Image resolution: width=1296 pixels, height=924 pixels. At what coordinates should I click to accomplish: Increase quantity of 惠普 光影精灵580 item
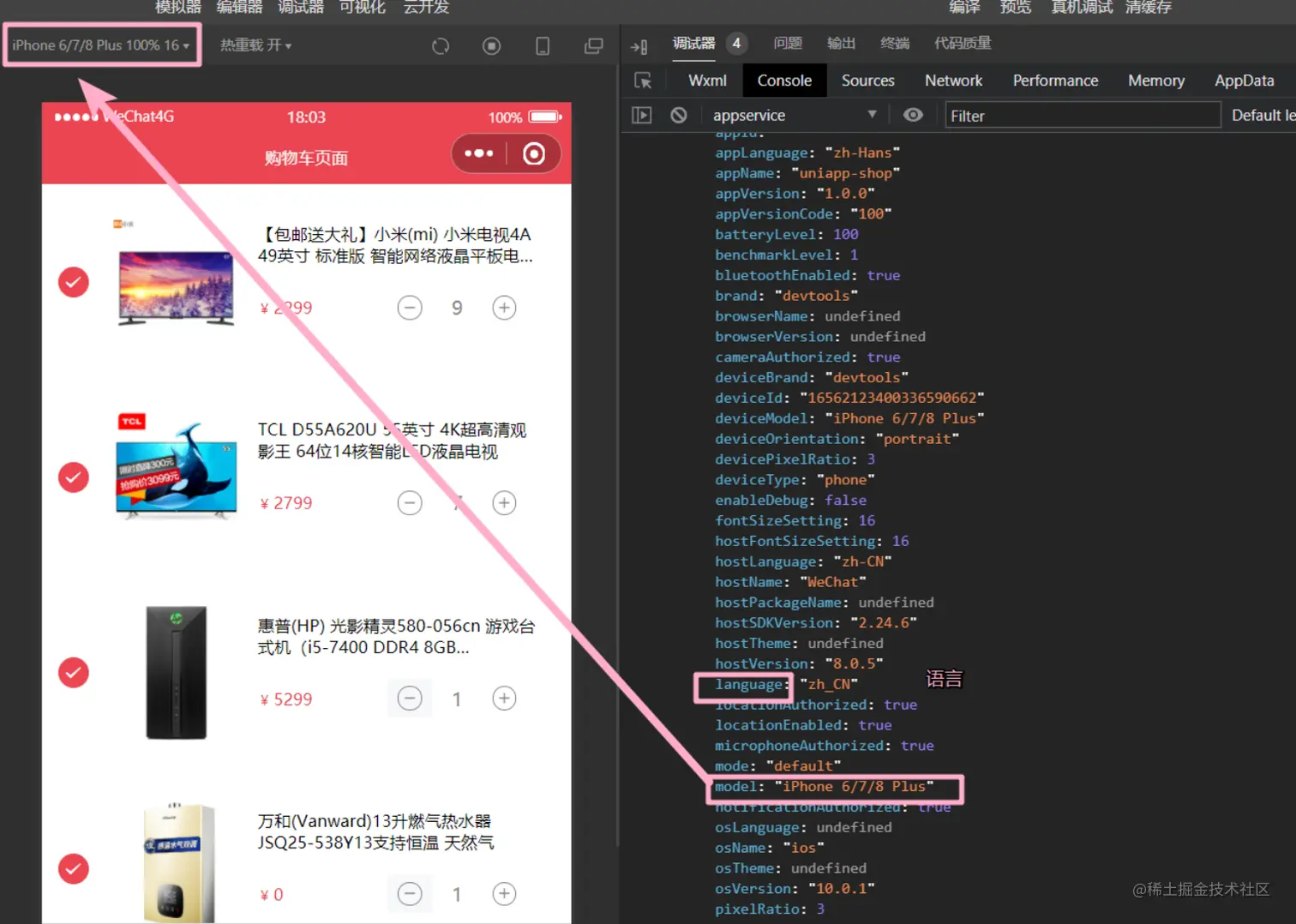[x=504, y=699]
